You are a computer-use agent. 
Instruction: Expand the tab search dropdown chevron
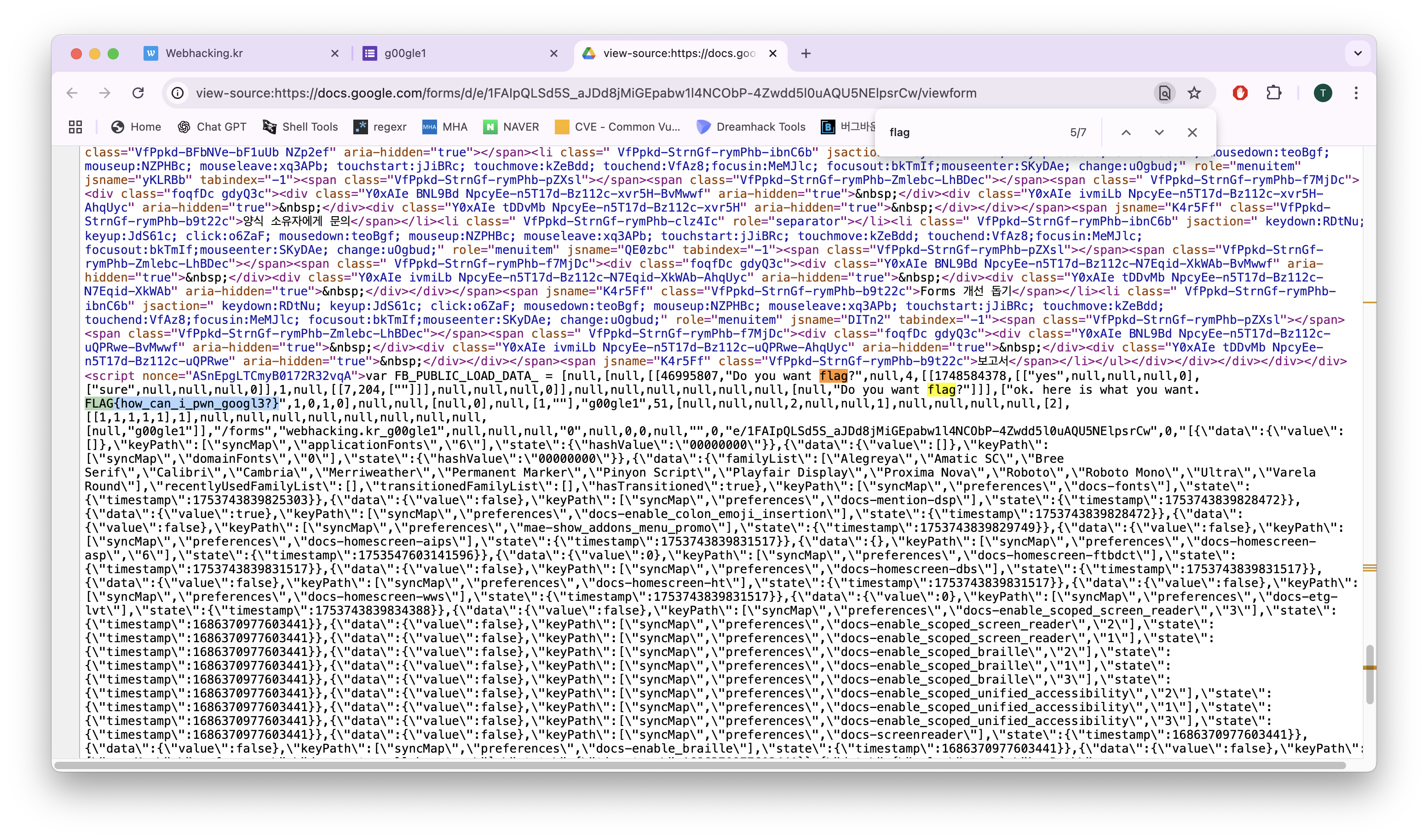(x=1358, y=53)
